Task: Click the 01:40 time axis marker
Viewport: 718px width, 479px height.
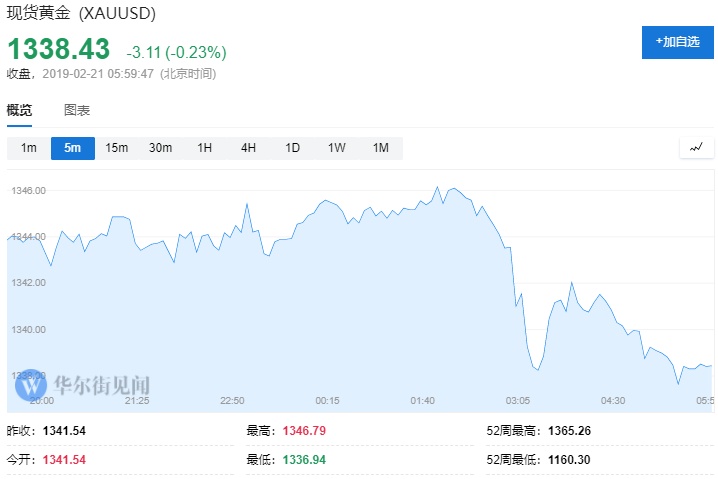Action: tap(422, 400)
